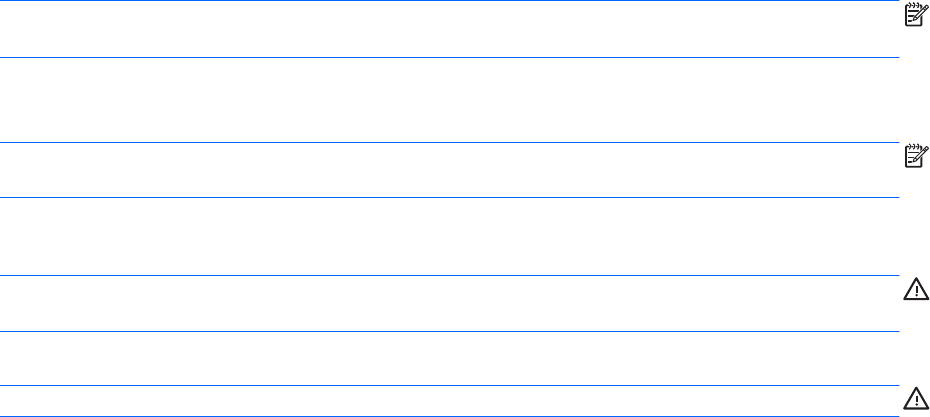Viewport: 930px width, 417px height.
Task: Click blank gap between second note and caution
Action: tap(448, 237)
